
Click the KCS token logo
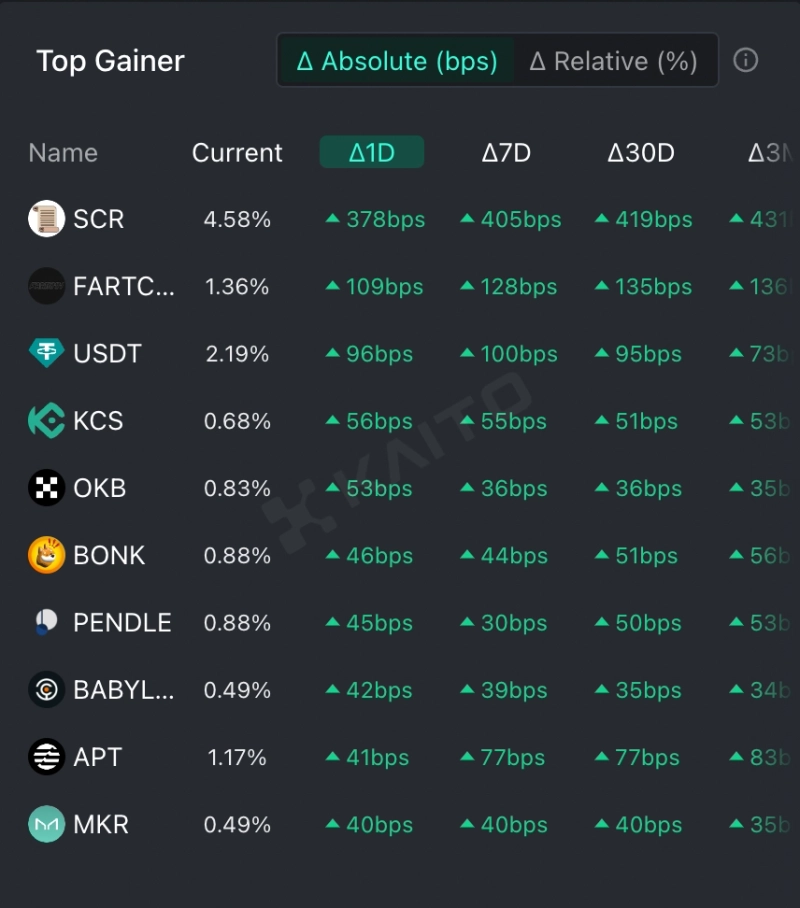click(x=46, y=421)
